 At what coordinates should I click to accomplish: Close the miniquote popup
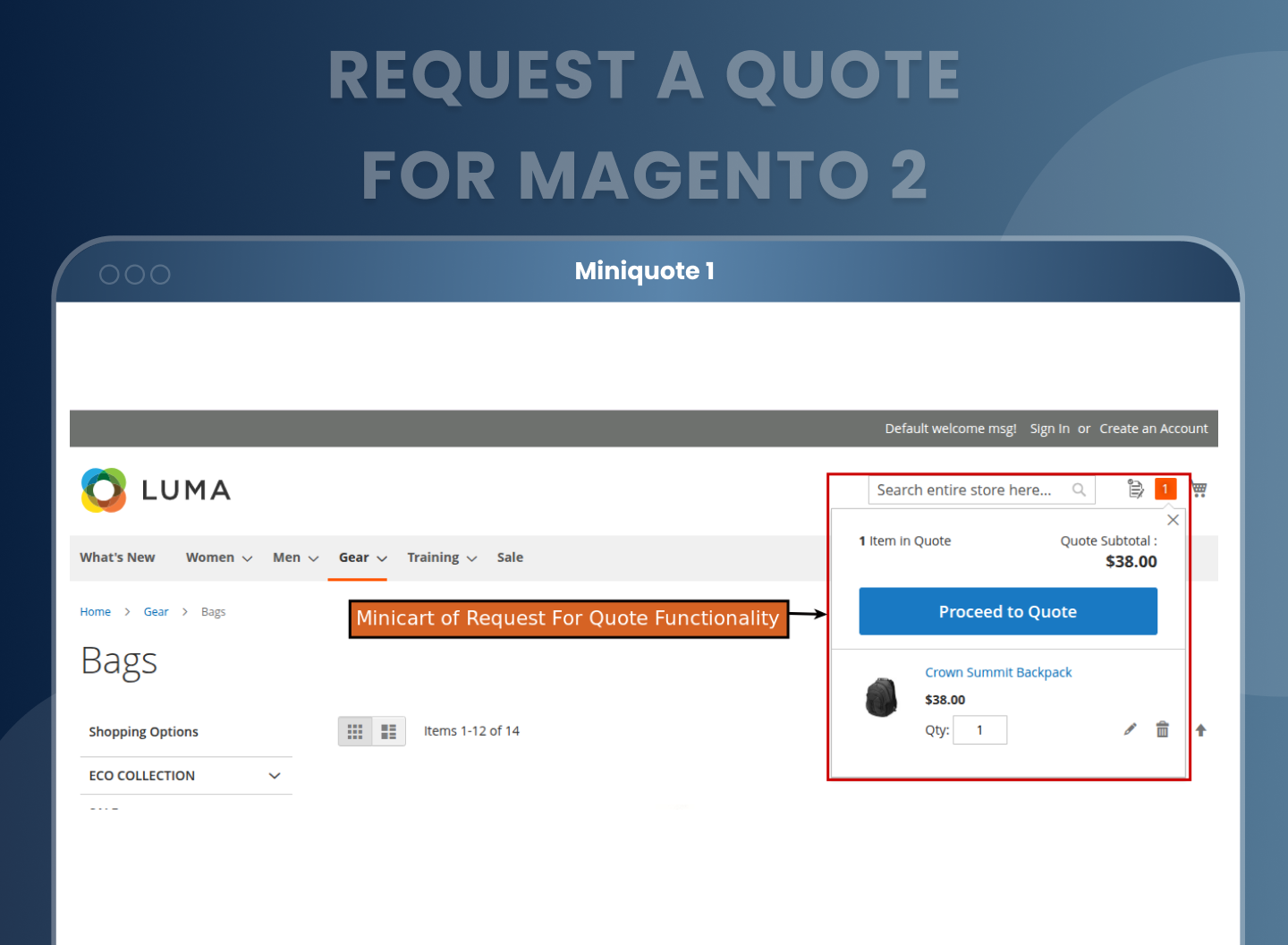pos(1173,520)
